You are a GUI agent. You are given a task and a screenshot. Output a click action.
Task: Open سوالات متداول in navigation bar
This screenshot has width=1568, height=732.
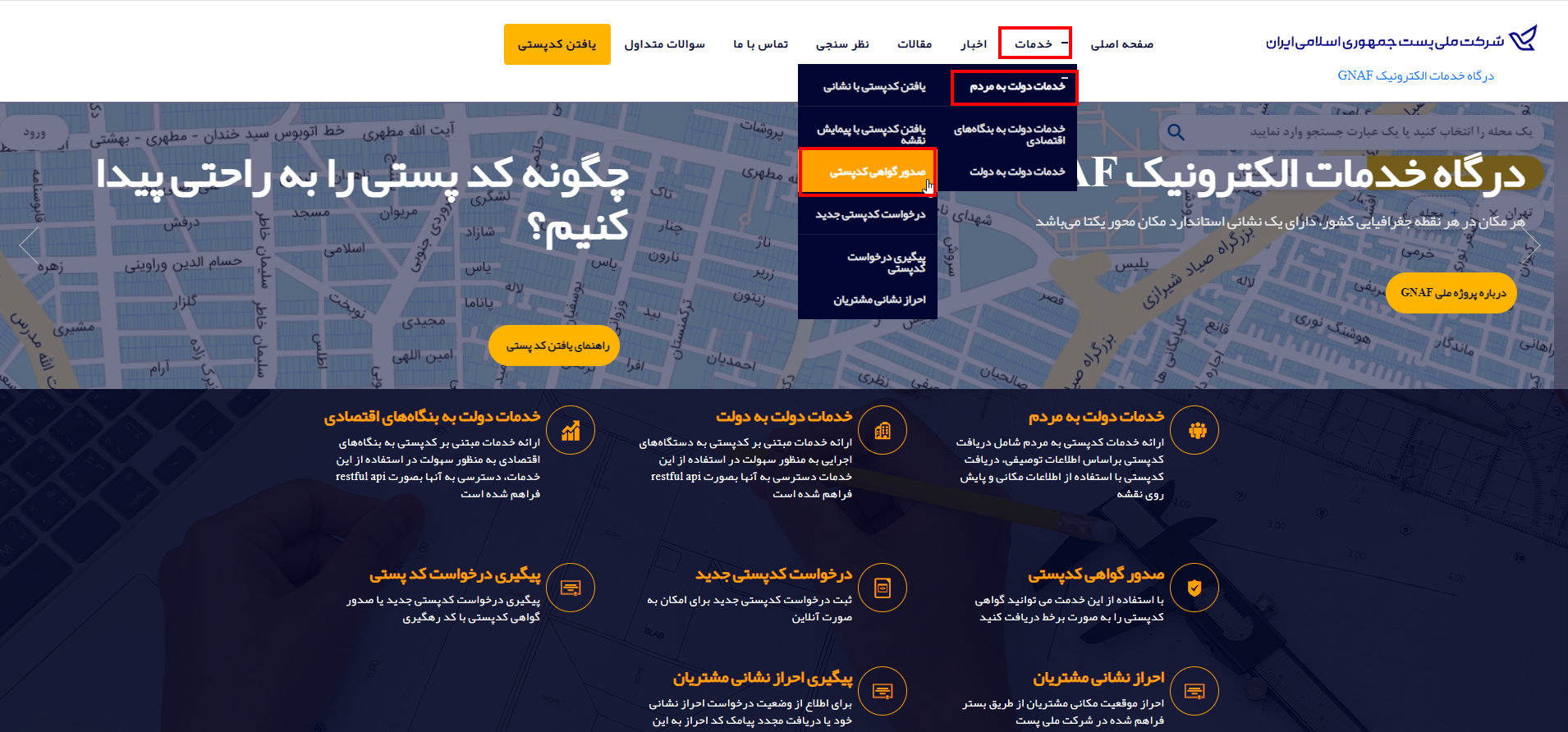pos(664,44)
